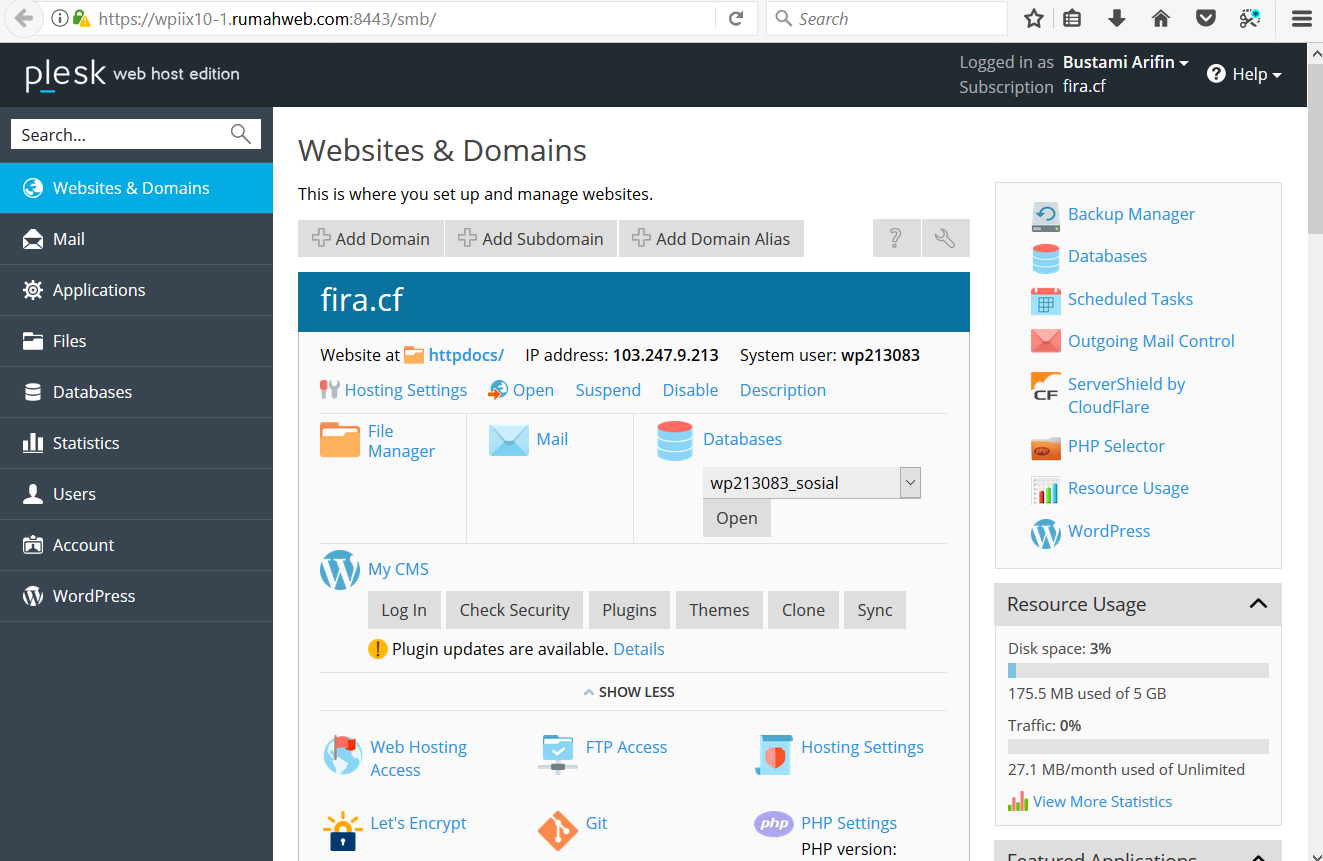Open the Backup Manager icon
1323x861 pixels.
pos(1045,216)
